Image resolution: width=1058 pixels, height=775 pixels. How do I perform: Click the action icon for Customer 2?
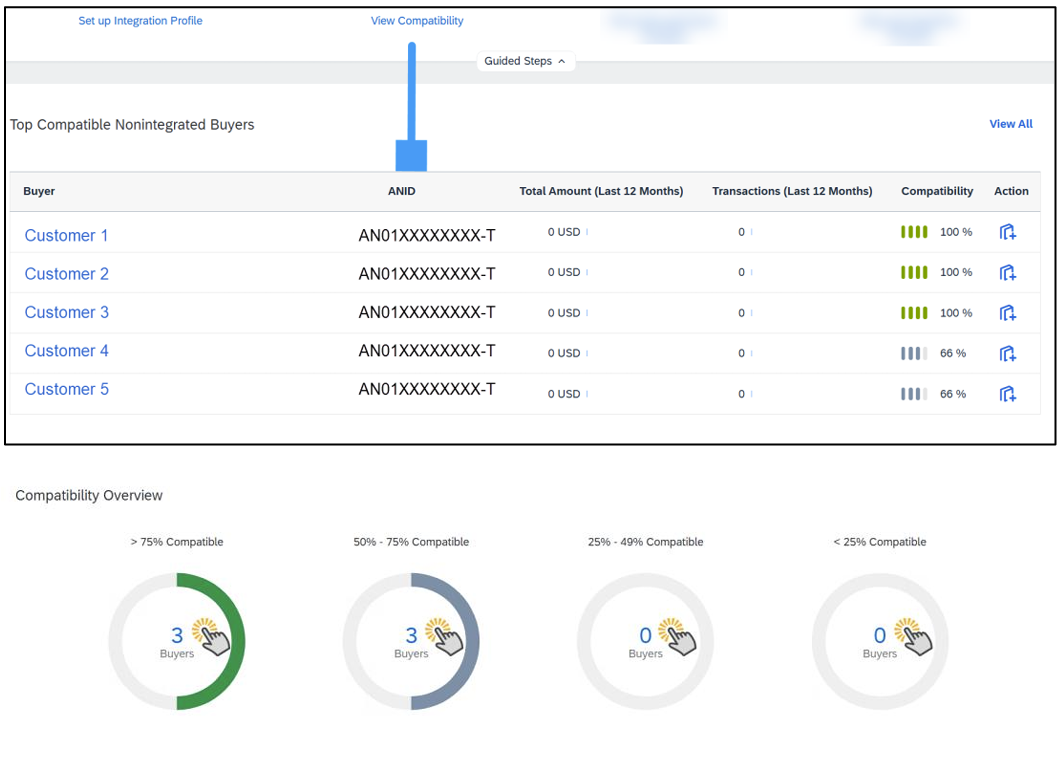[1008, 272]
